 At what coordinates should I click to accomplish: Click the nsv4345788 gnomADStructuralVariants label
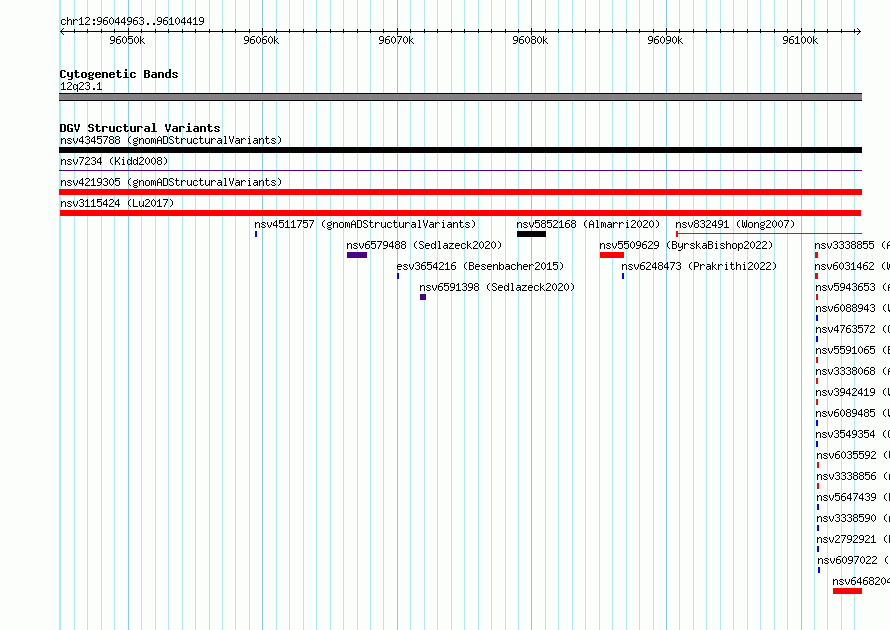click(x=171, y=140)
